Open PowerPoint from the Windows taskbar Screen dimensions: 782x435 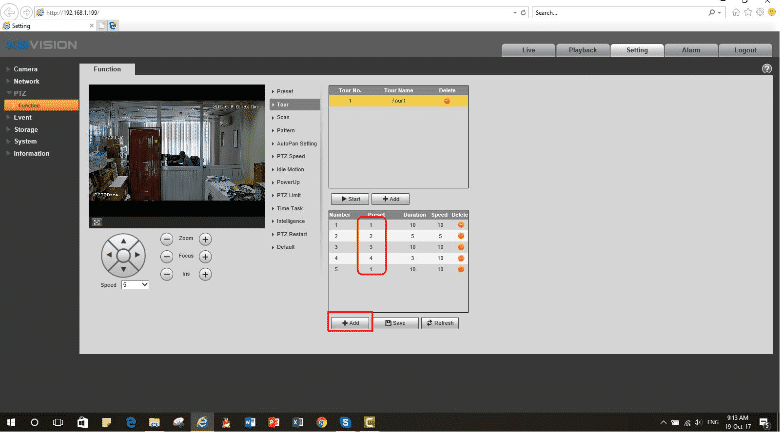(273, 422)
